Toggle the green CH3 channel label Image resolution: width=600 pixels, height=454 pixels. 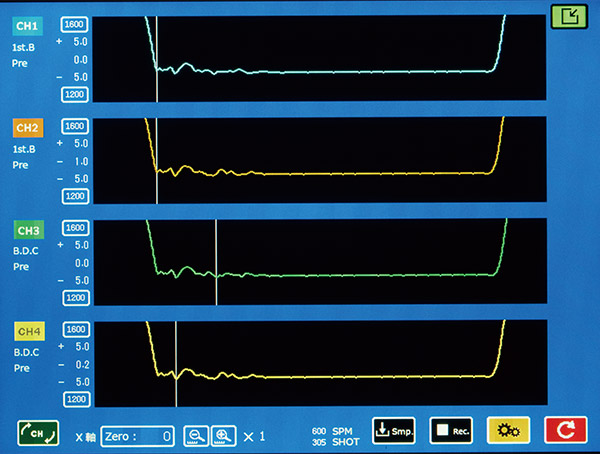(x=29, y=230)
